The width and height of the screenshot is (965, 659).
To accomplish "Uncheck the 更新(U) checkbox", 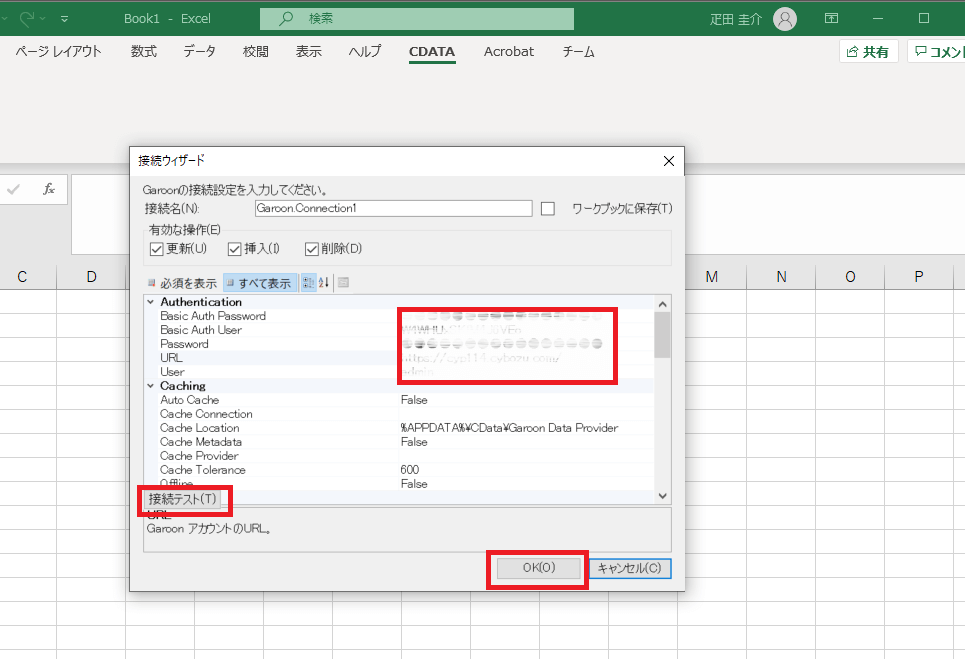I will pyautogui.click(x=156, y=249).
